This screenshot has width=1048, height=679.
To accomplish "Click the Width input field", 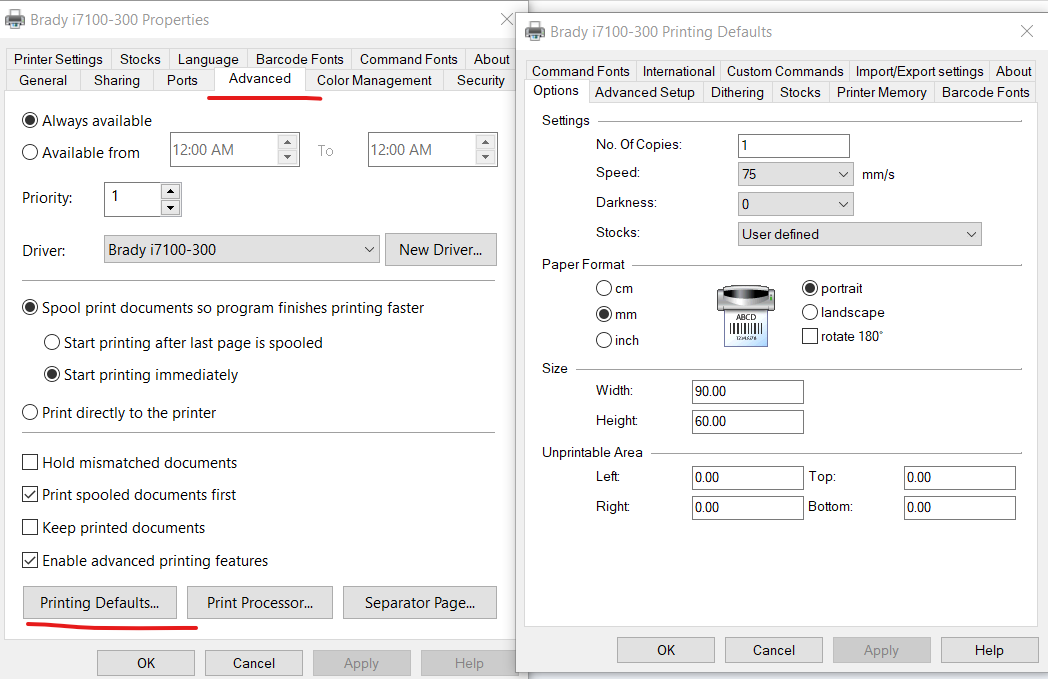I will [x=747, y=392].
